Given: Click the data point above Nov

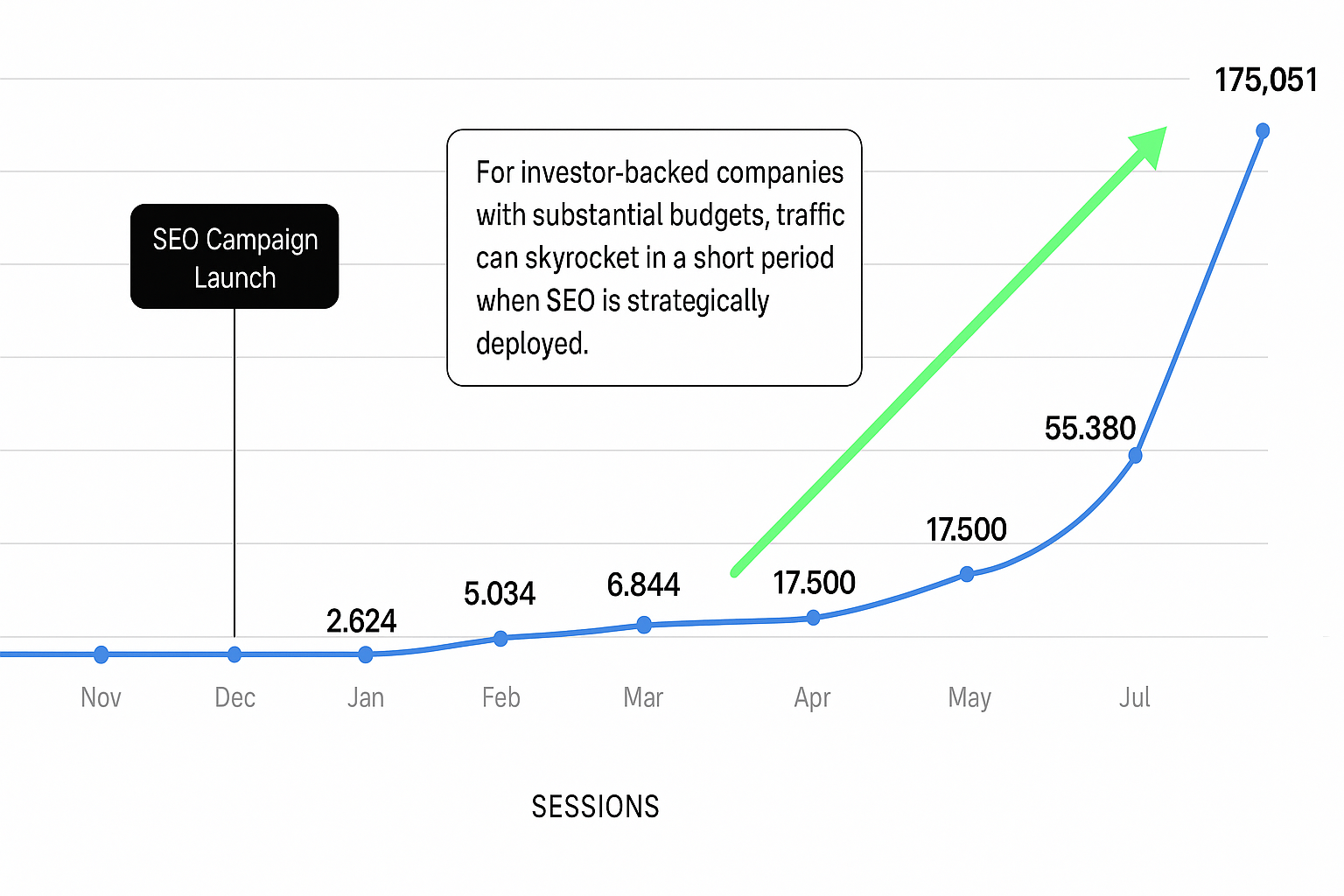Looking at the screenshot, I should pos(101,654).
